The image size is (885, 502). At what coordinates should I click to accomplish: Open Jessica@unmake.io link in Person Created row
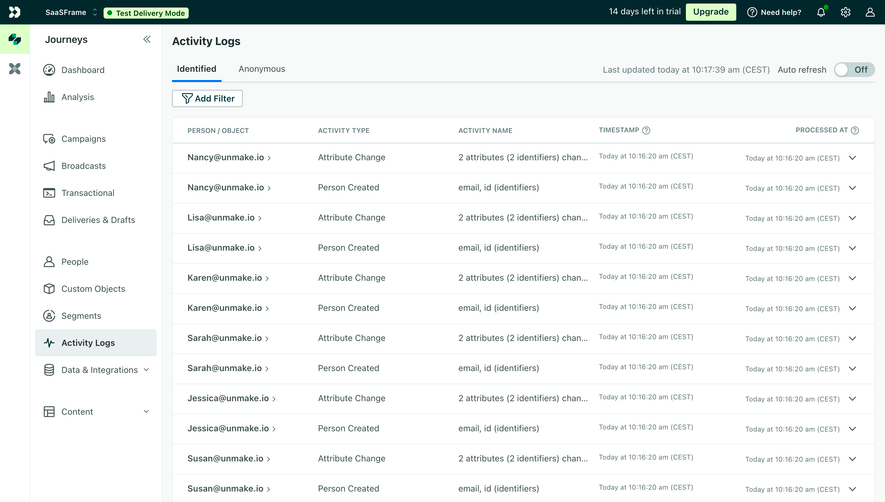(x=231, y=429)
